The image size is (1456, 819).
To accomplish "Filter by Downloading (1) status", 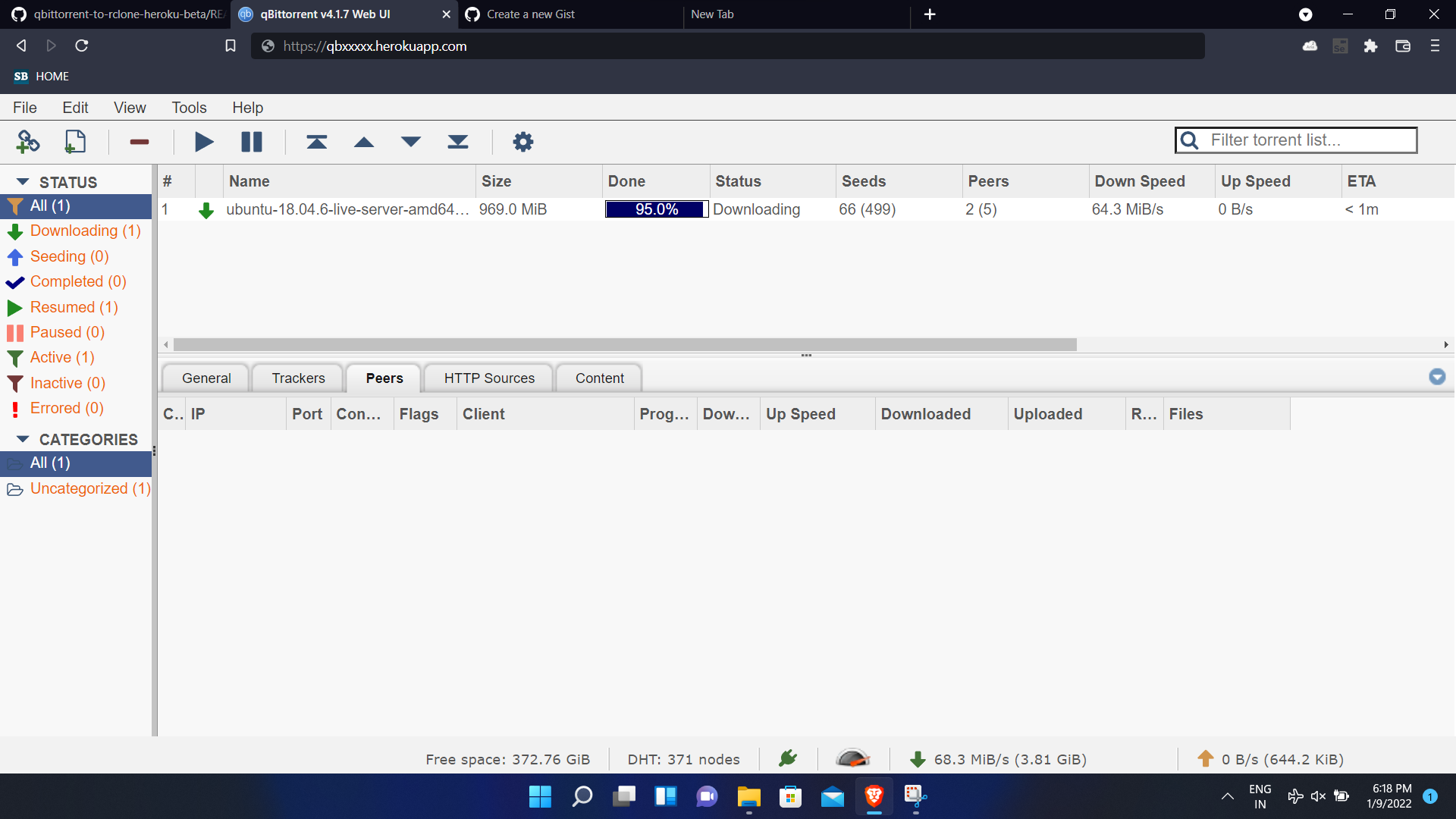I will coord(85,231).
